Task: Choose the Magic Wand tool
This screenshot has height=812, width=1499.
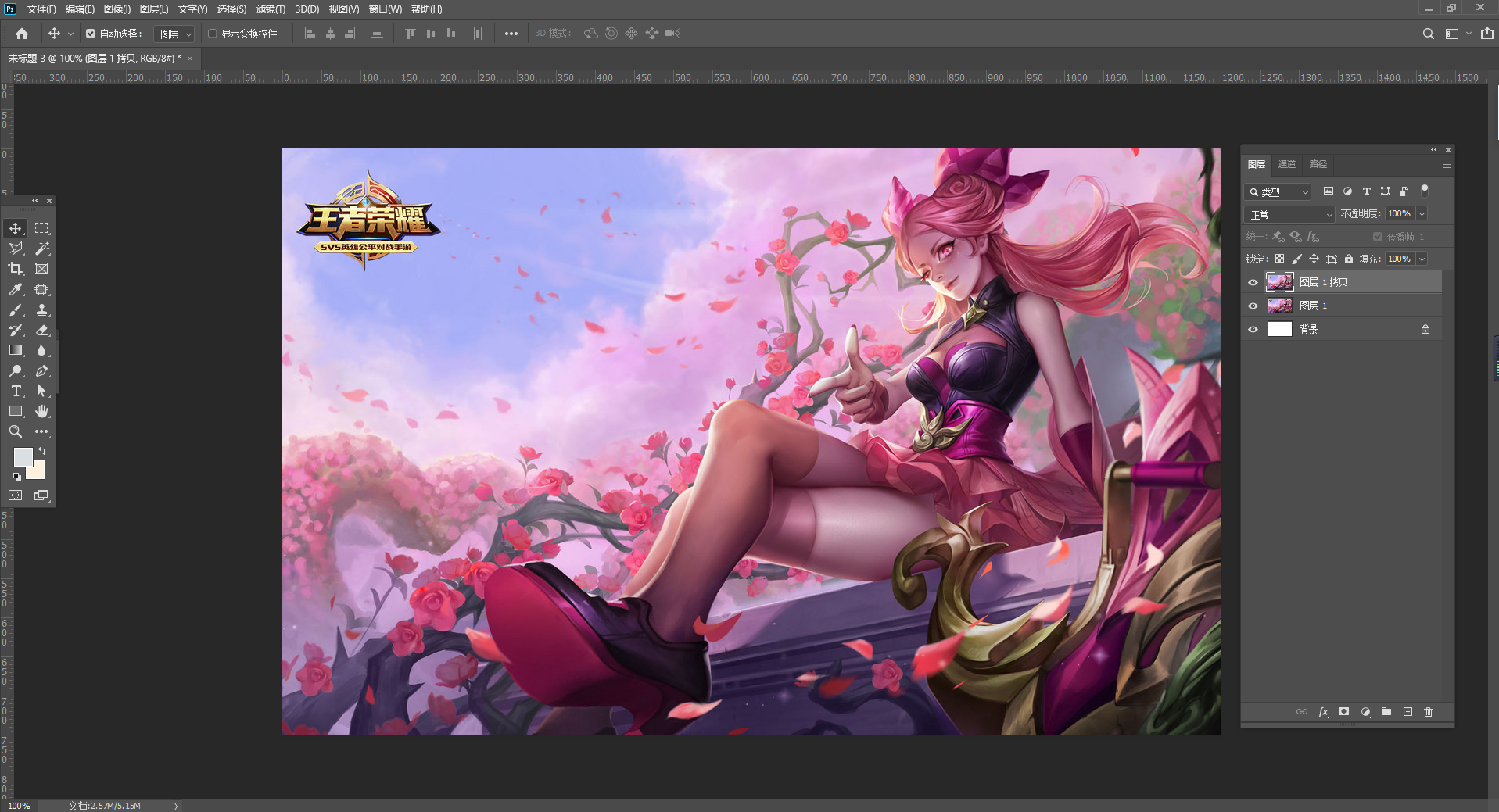Action: (x=42, y=249)
